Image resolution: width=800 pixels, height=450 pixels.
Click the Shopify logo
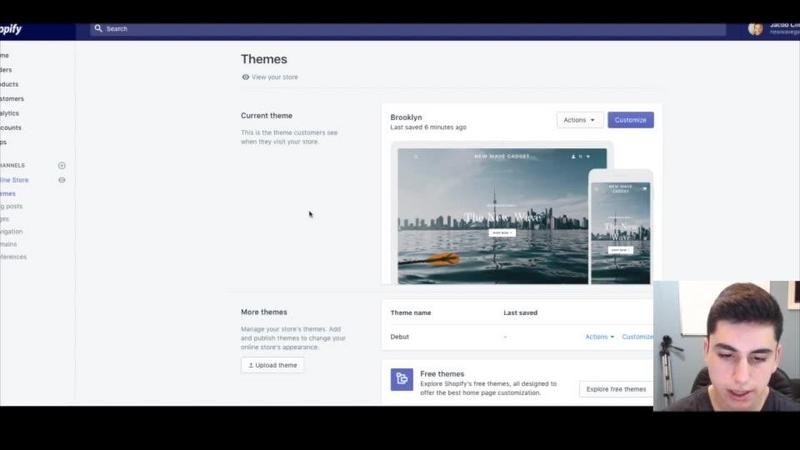11,29
